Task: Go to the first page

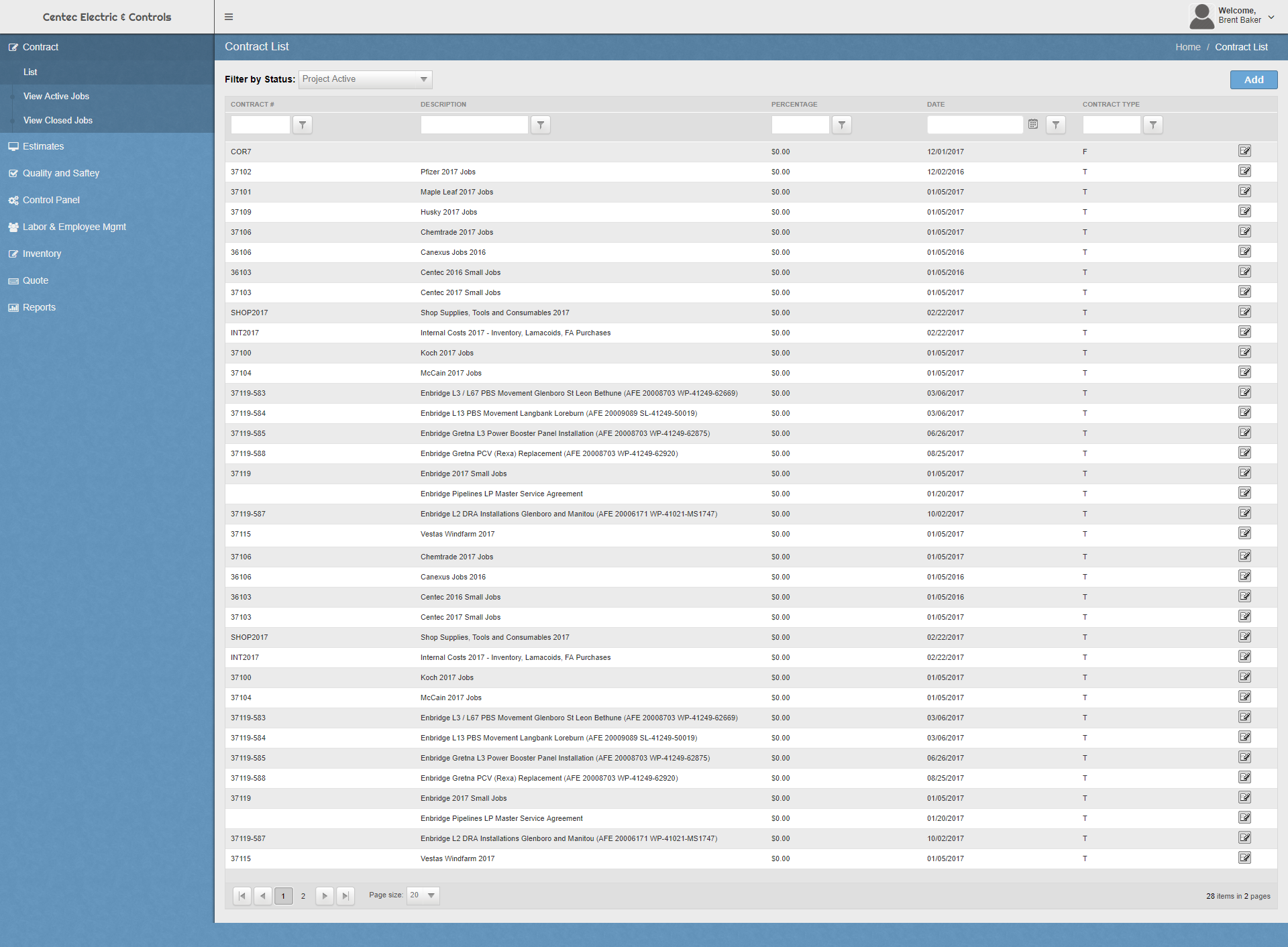Action: (242, 896)
